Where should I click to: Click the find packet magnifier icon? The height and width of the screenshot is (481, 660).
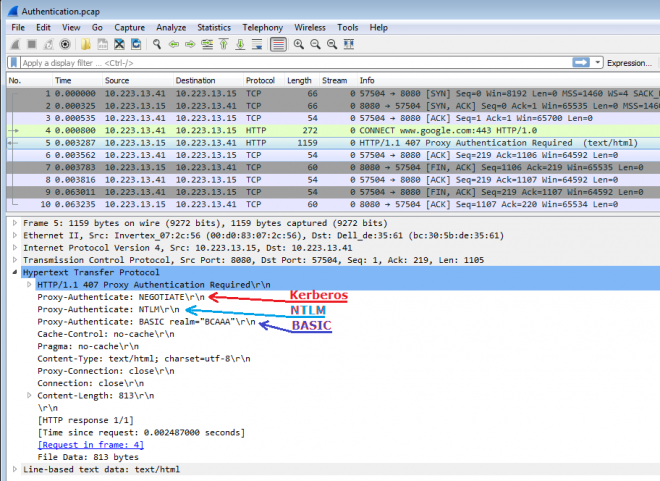coord(157,44)
